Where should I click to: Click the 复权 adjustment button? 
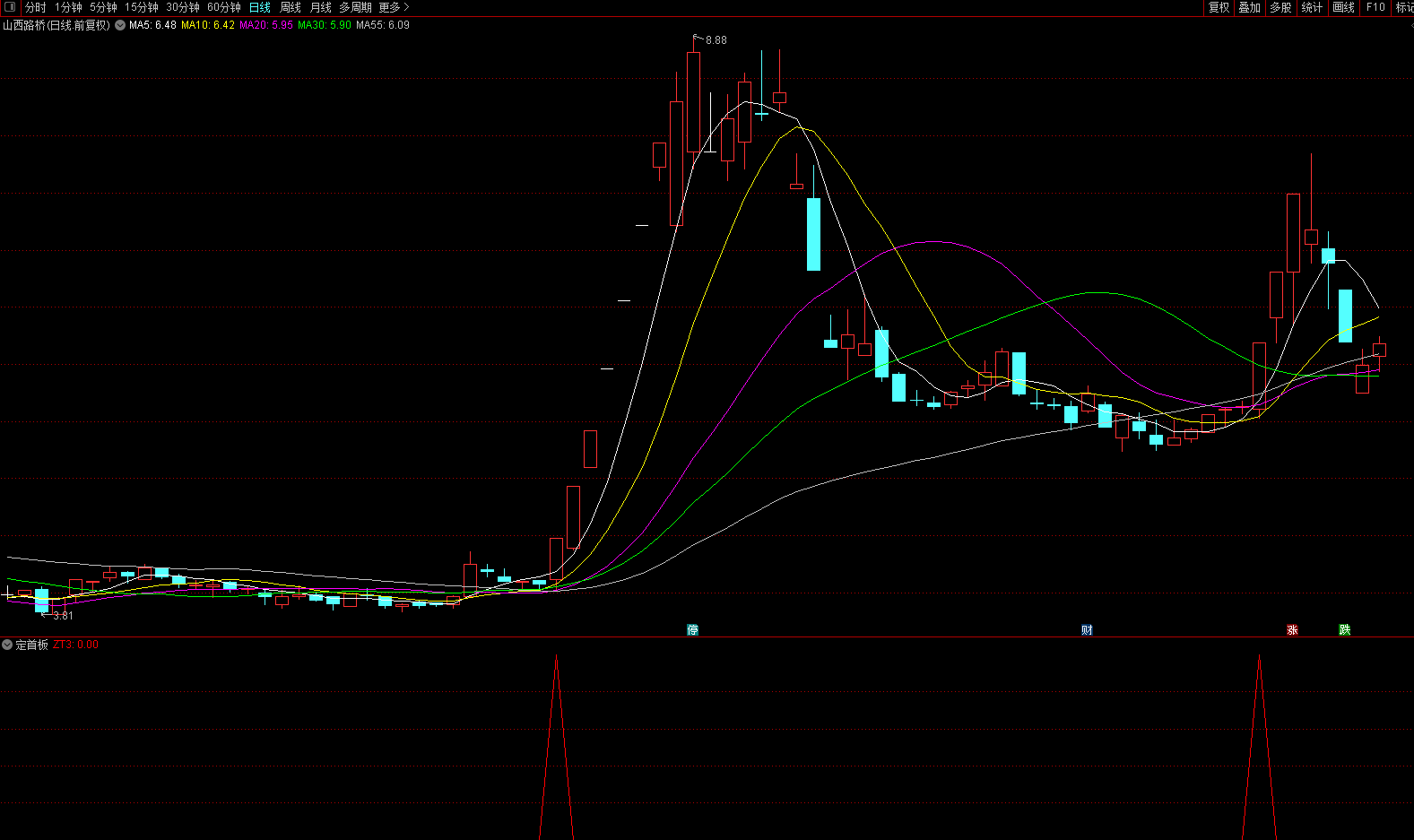point(1219,7)
